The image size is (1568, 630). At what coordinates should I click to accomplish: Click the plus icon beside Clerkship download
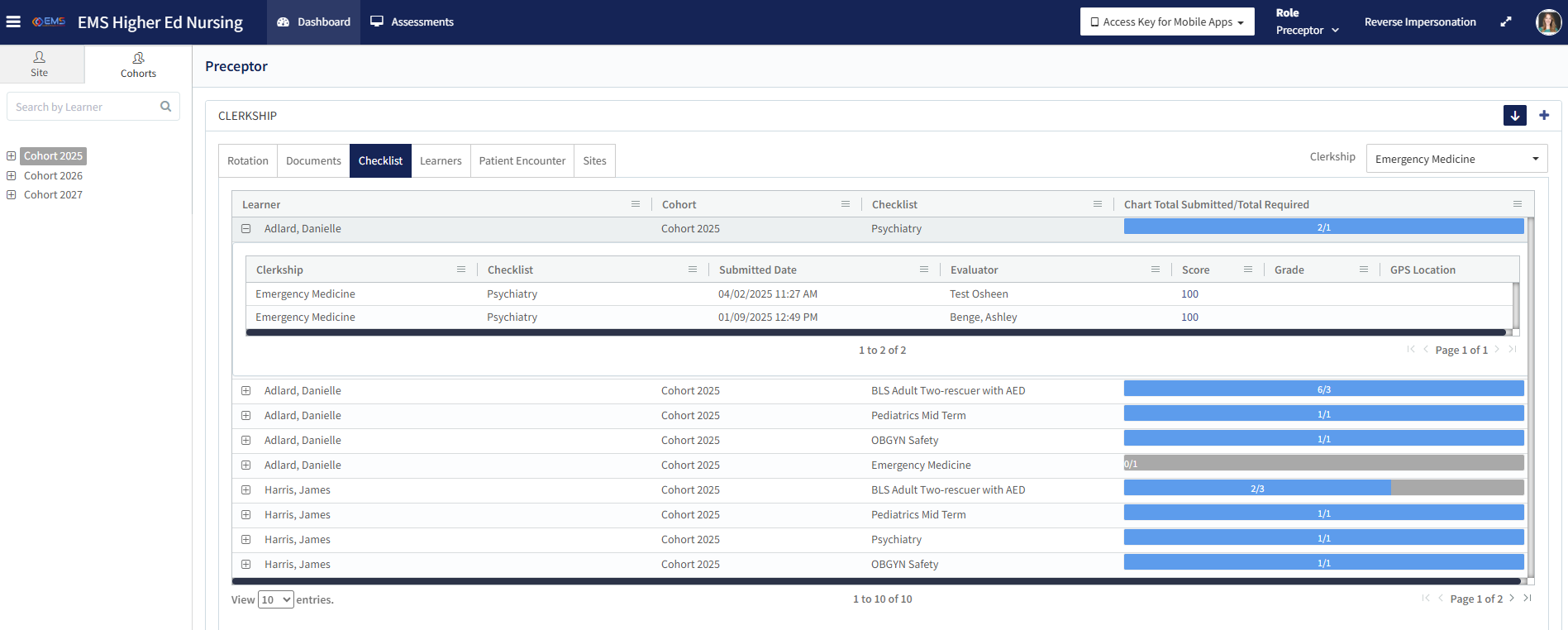tap(1543, 116)
